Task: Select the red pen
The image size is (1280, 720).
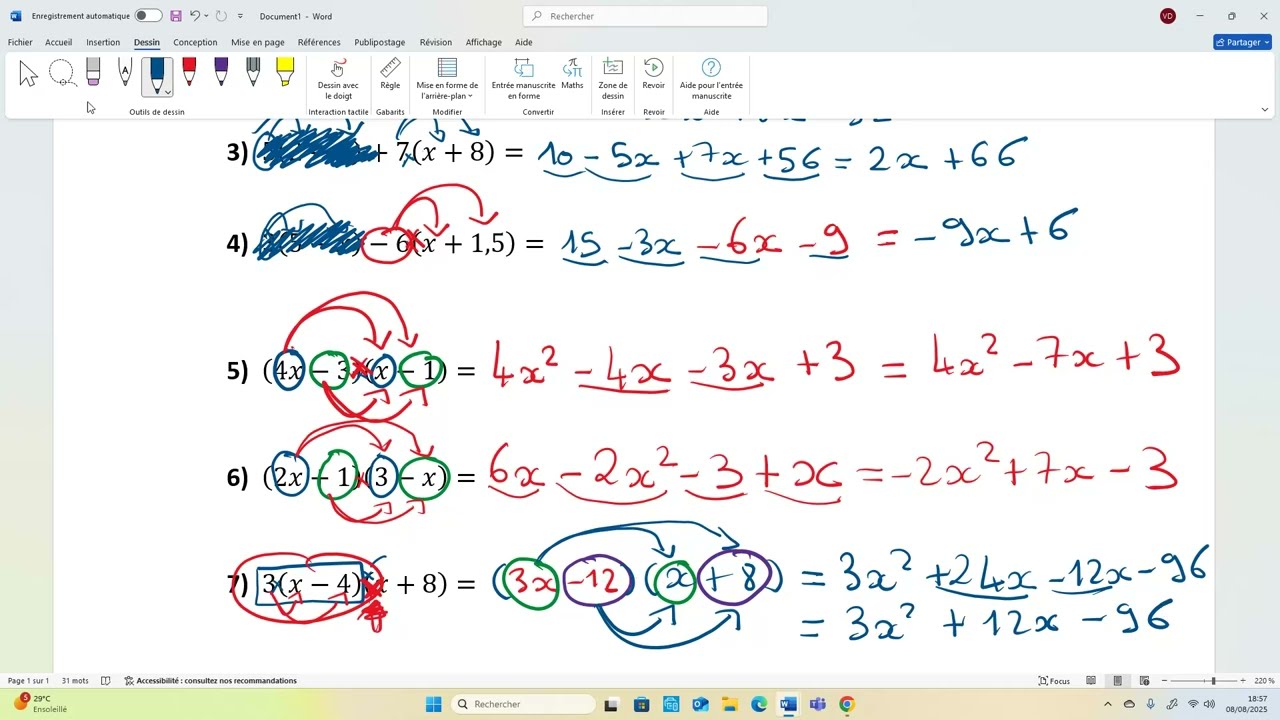Action: 189,72
